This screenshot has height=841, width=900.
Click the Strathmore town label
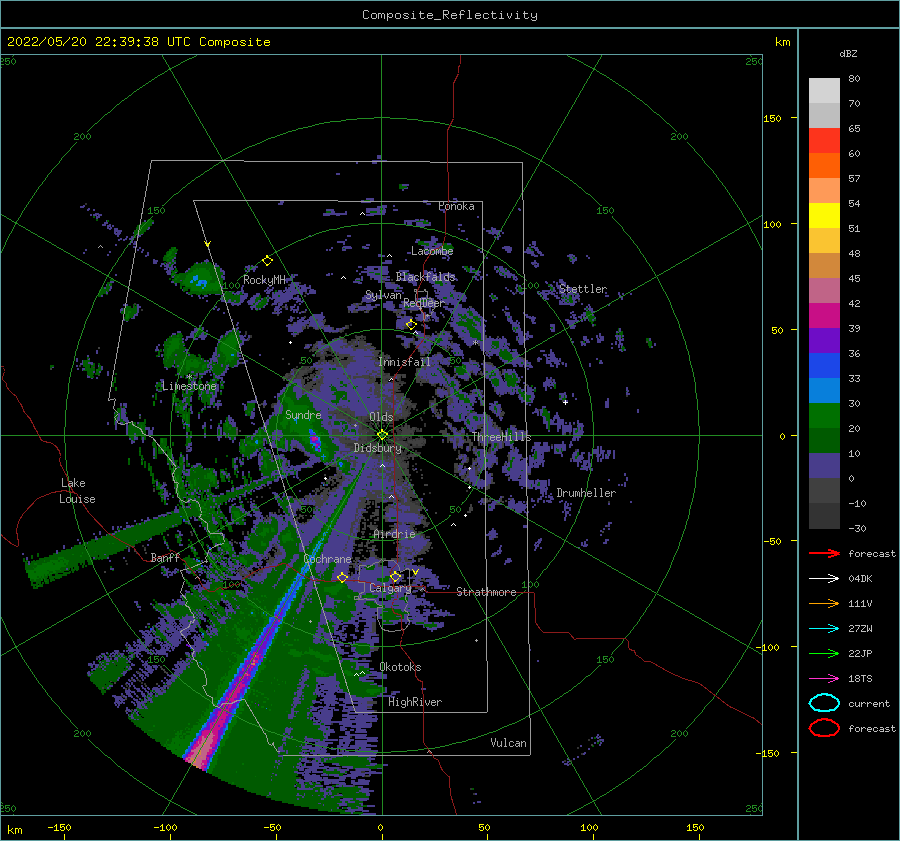tap(486, 592)
